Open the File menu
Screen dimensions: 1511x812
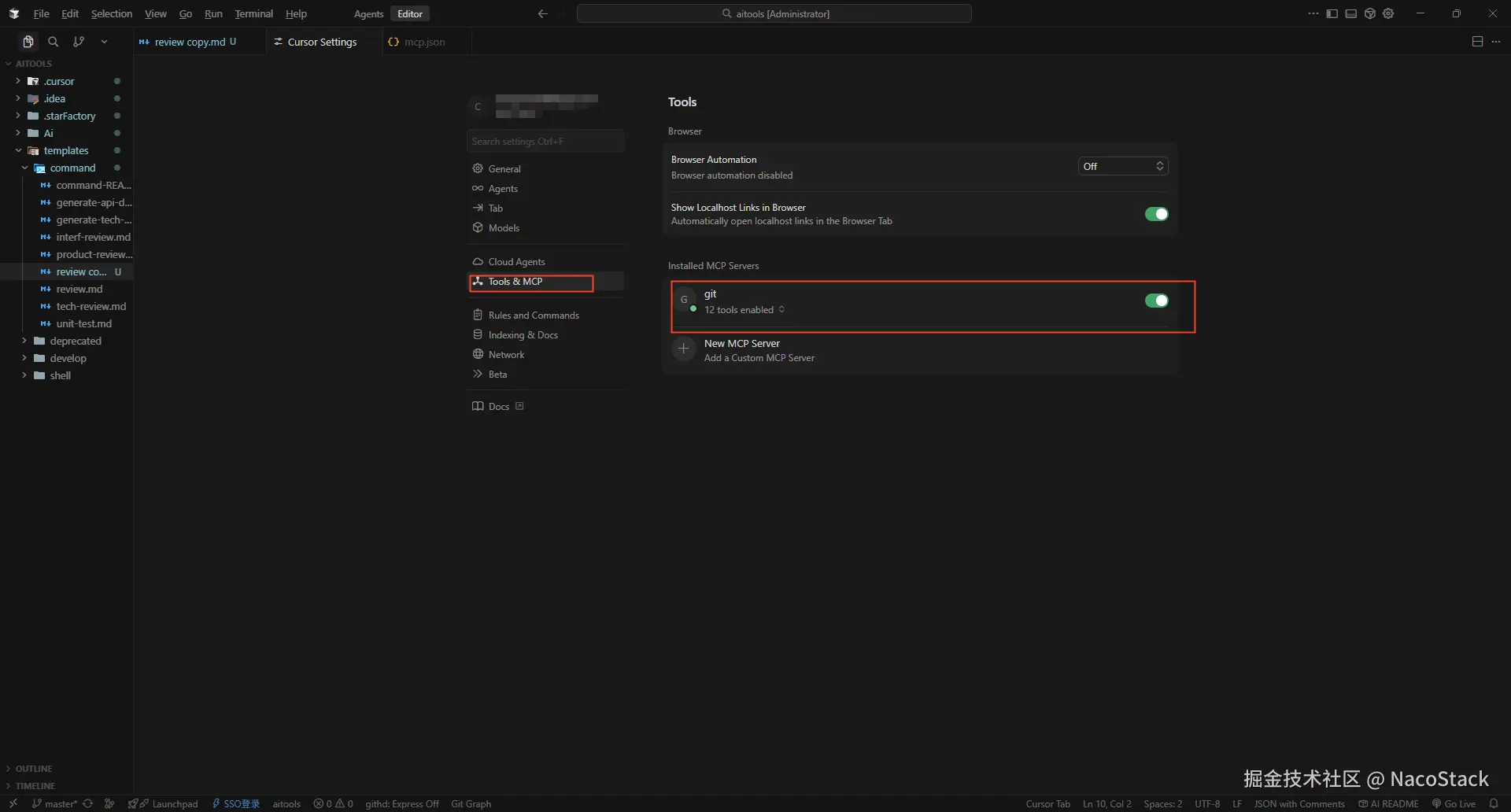(x=41, y=13)
